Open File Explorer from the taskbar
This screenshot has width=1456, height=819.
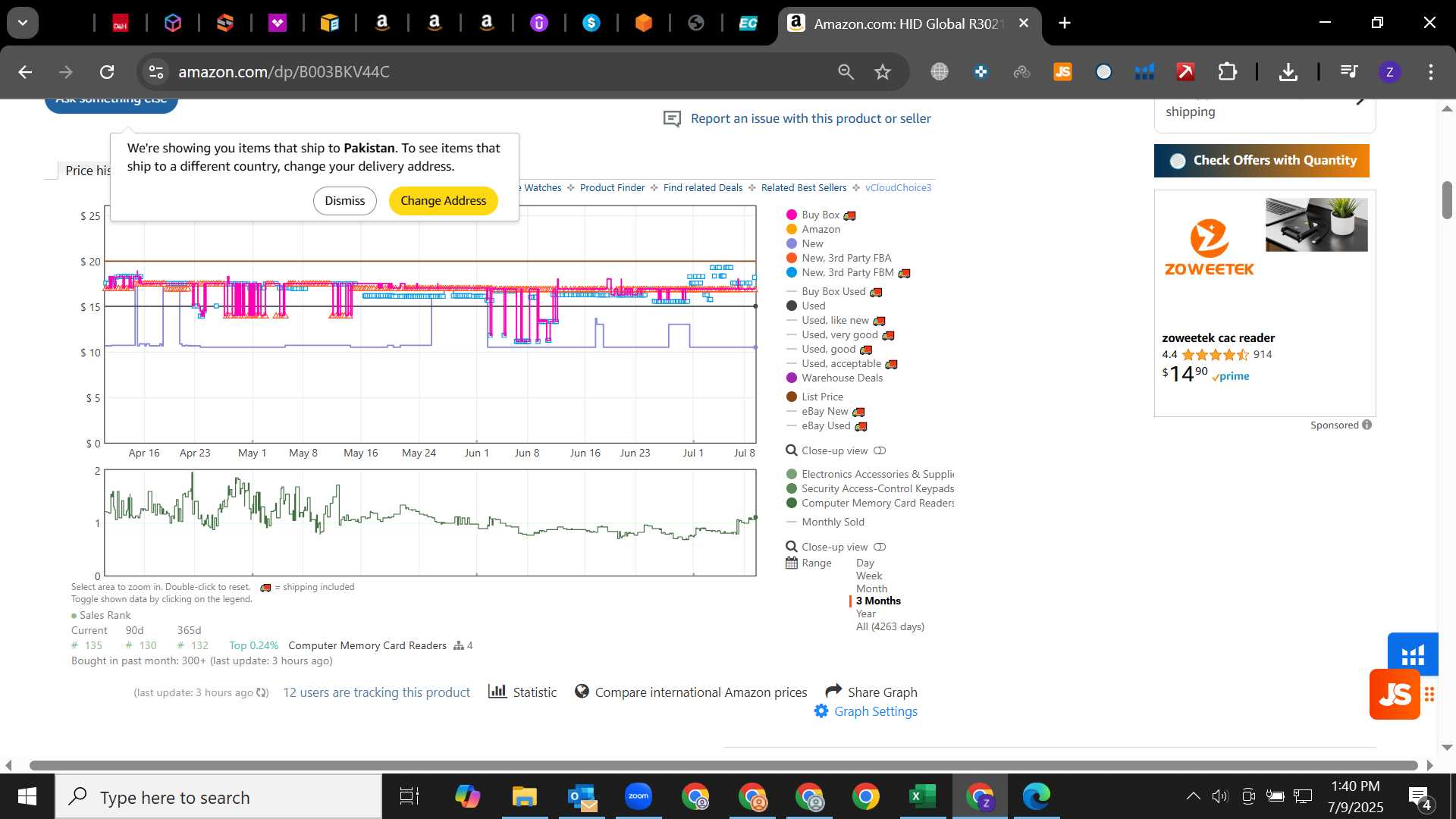point(524,797)
